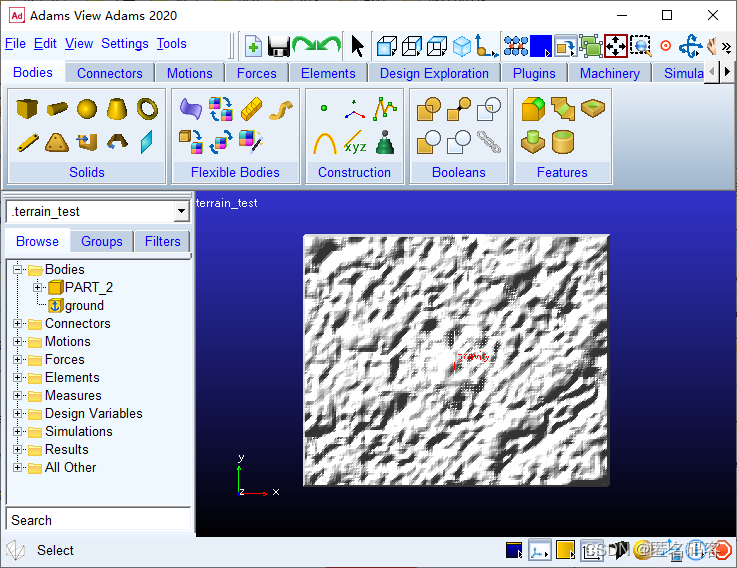737x568 pixels.
Task: Click the Chain geometry boolean icon
Action: pos(489,142)
